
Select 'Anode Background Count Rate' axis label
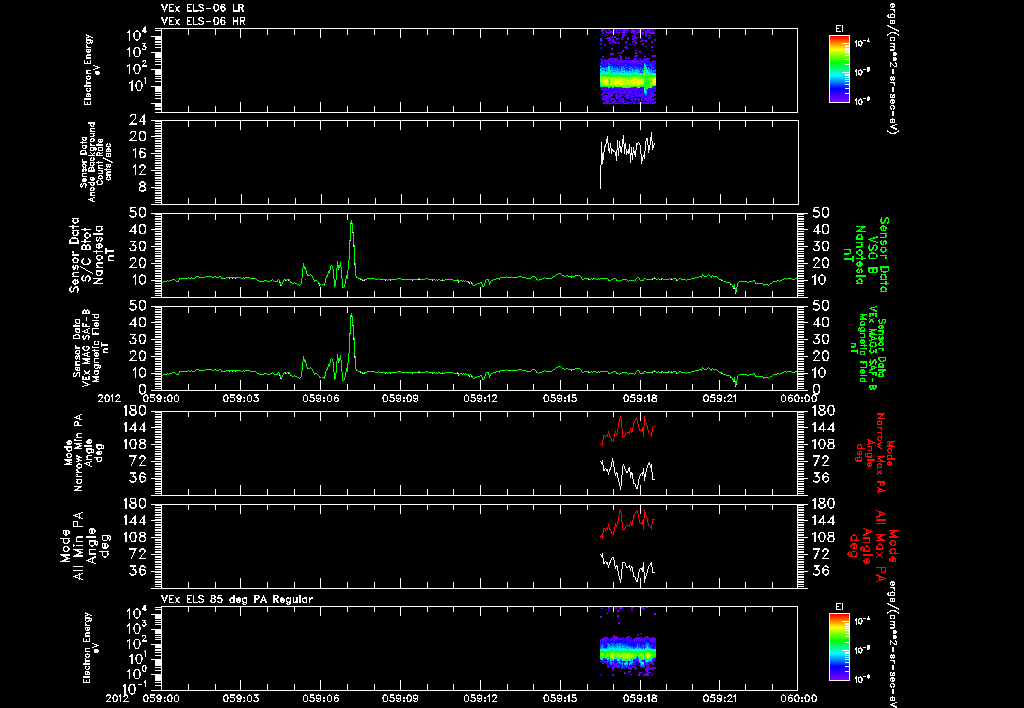click(97, 161)
